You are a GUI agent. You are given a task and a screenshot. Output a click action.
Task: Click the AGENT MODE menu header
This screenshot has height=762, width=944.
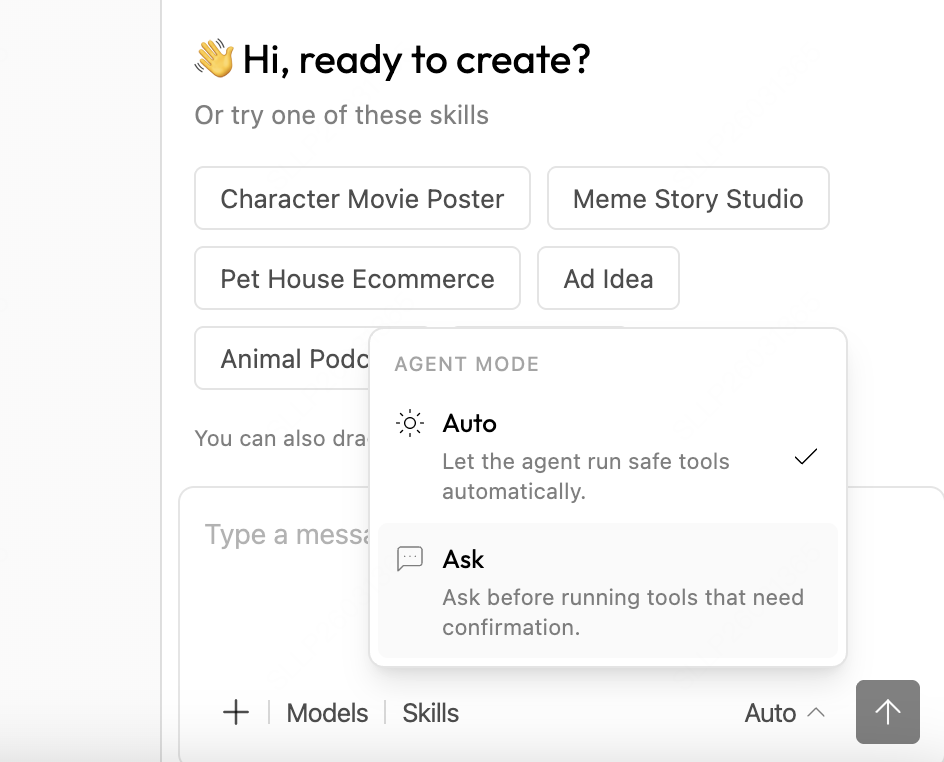pyautogui.click(x=467, y=364)
